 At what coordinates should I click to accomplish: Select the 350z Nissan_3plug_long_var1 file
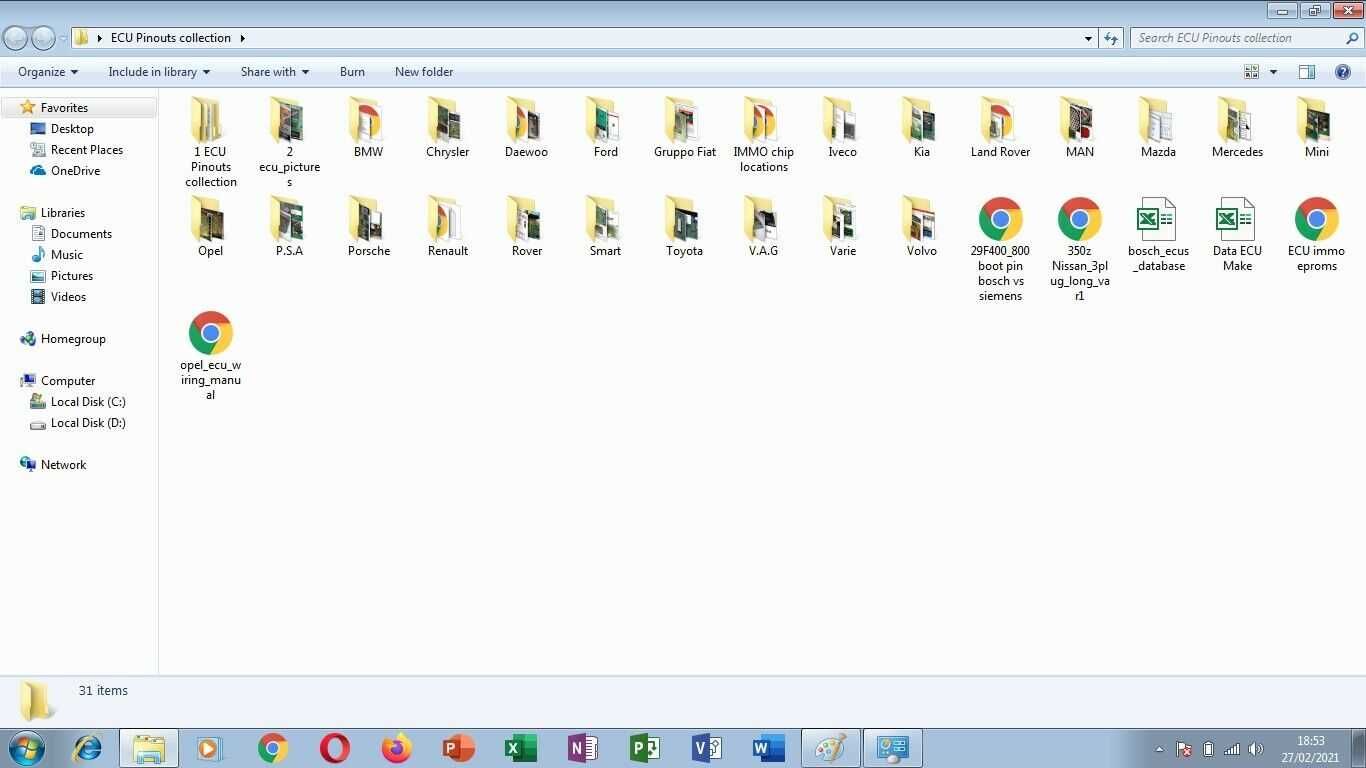pyautogui.click(x=1079, y=250)
